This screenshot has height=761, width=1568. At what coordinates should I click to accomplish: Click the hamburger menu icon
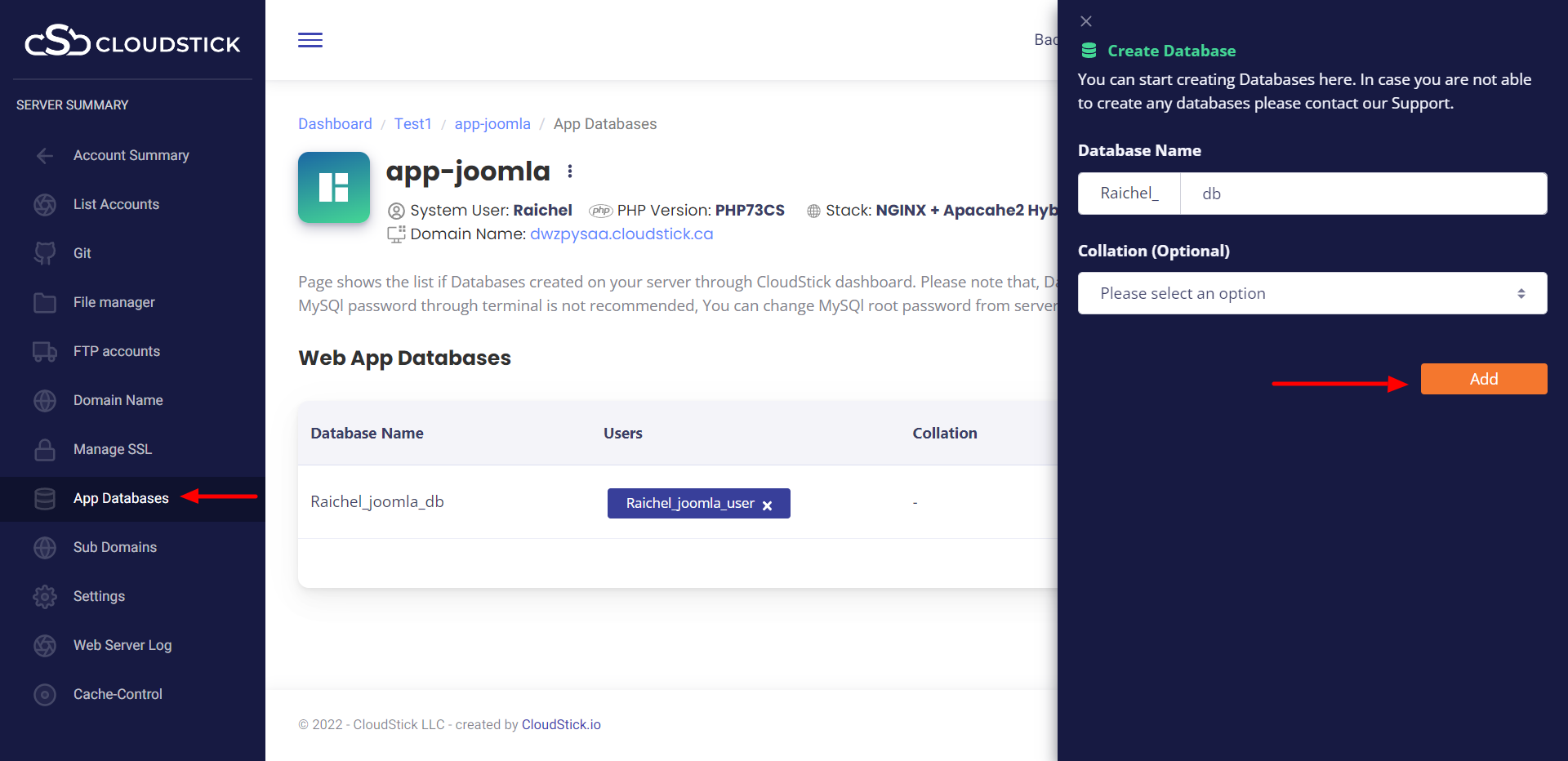point(310,40)
